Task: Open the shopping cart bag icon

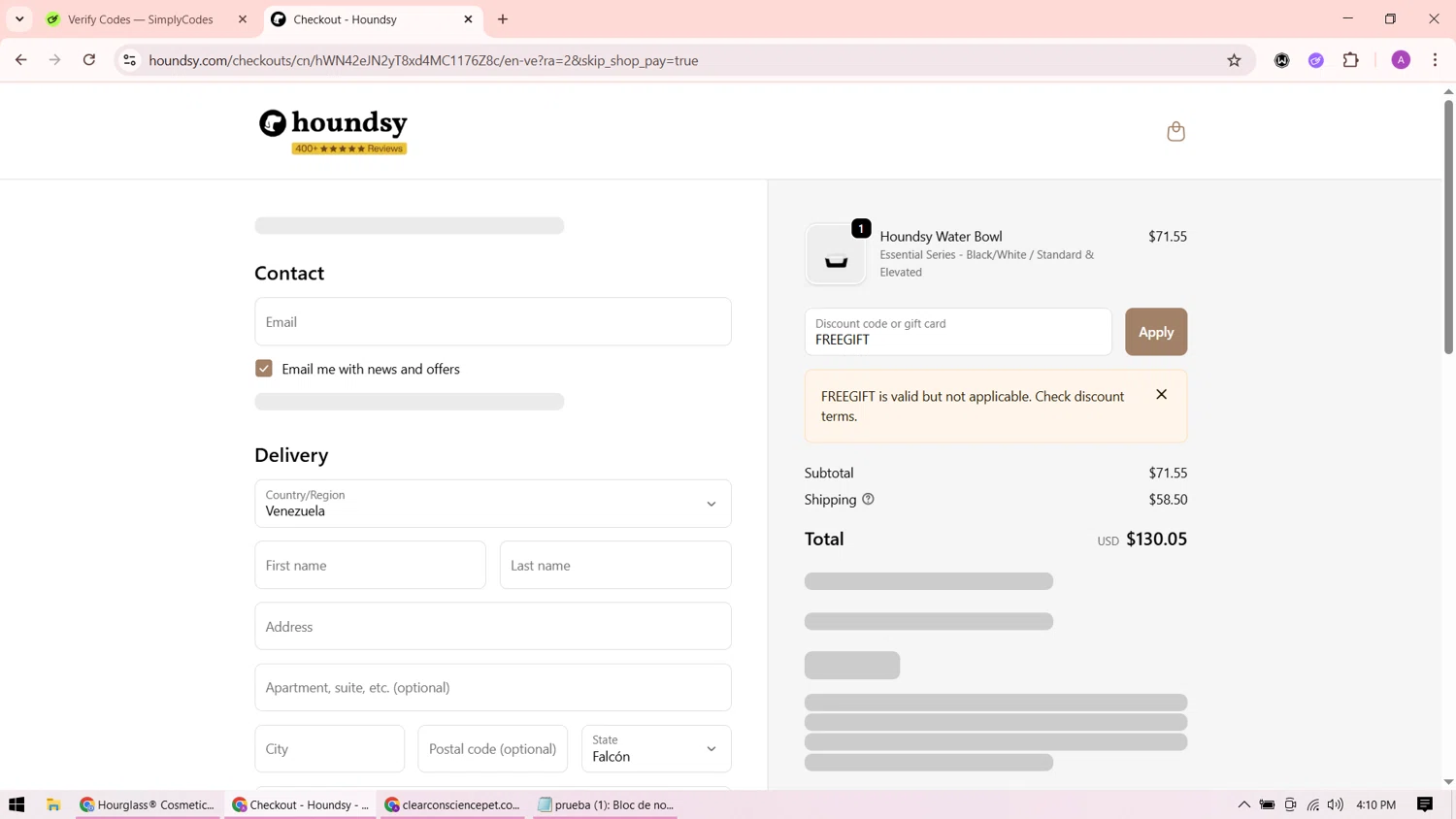Action: point(1175,131)
